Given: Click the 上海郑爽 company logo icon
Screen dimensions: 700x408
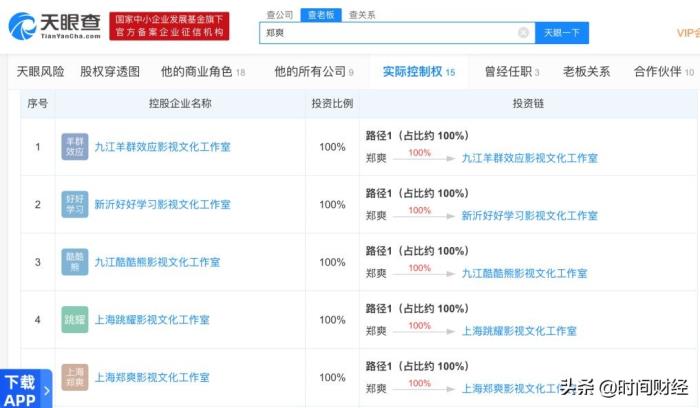Looking at the screenshot, I should pyautogui.click(x=75, y=377).
